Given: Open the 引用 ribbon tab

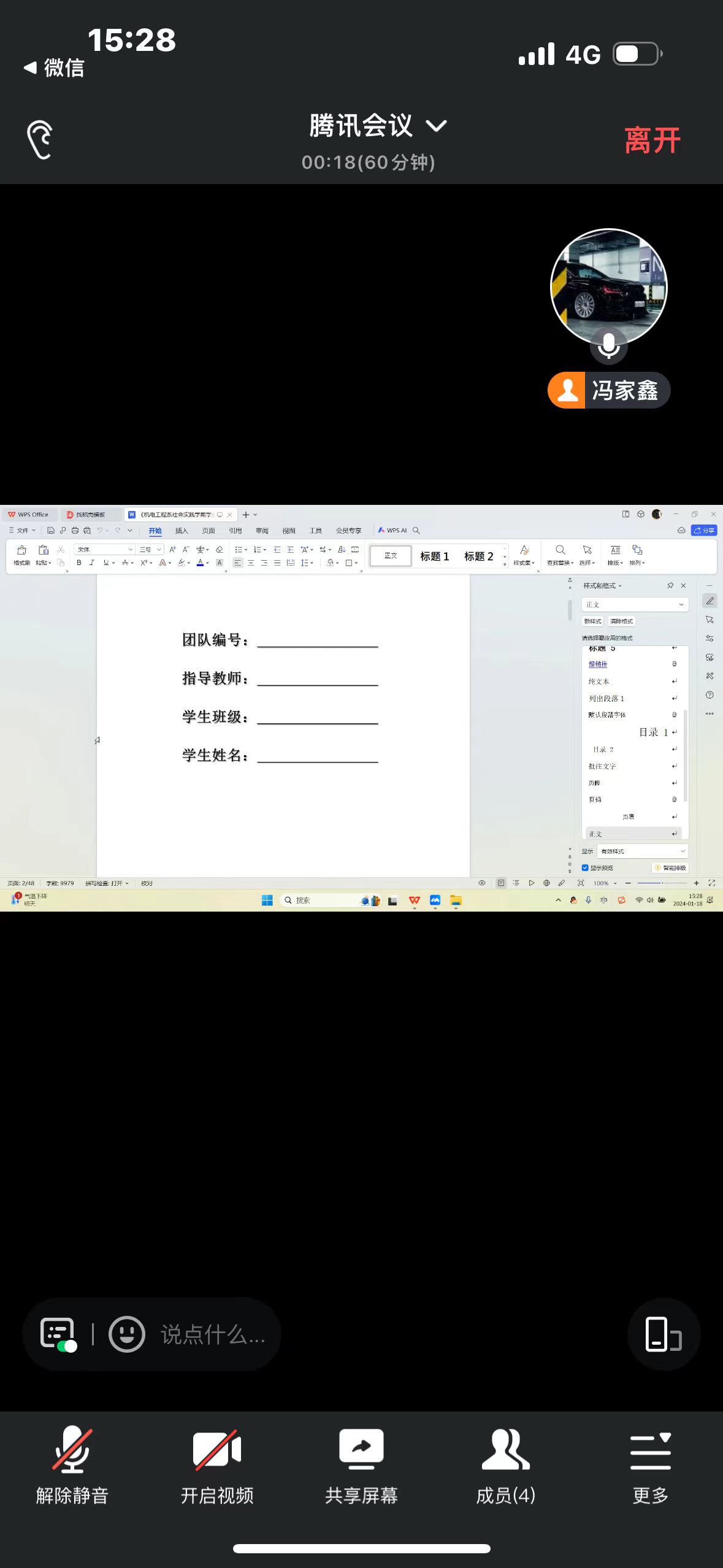Looking at the screenshot, I should click(x=235, y=531).
